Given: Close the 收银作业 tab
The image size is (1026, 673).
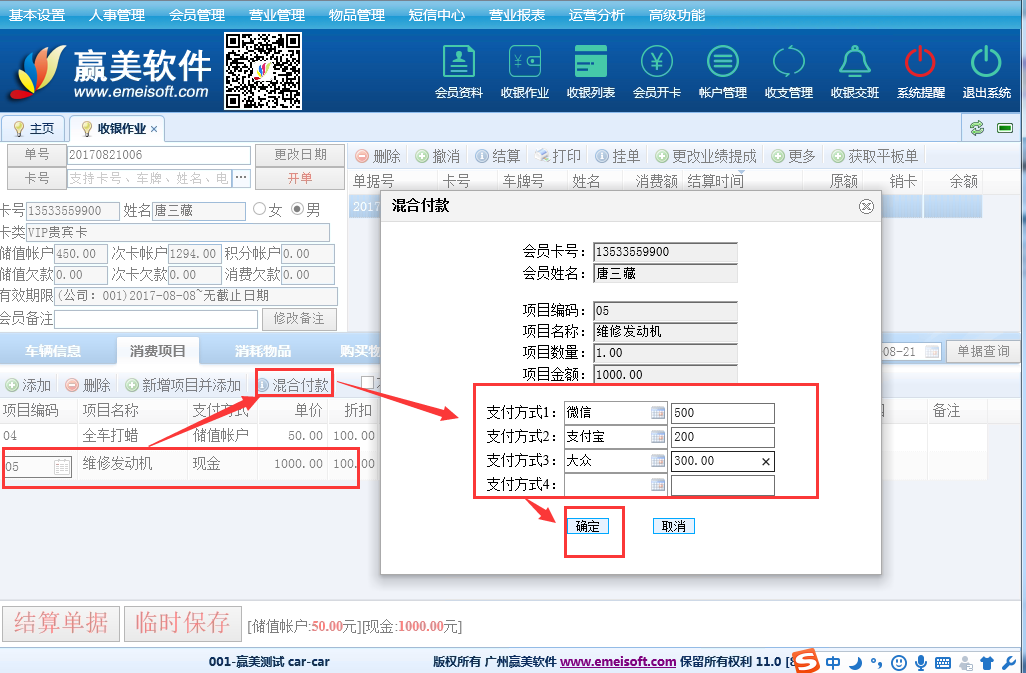Looking at the screenshot, I should 154,129.
